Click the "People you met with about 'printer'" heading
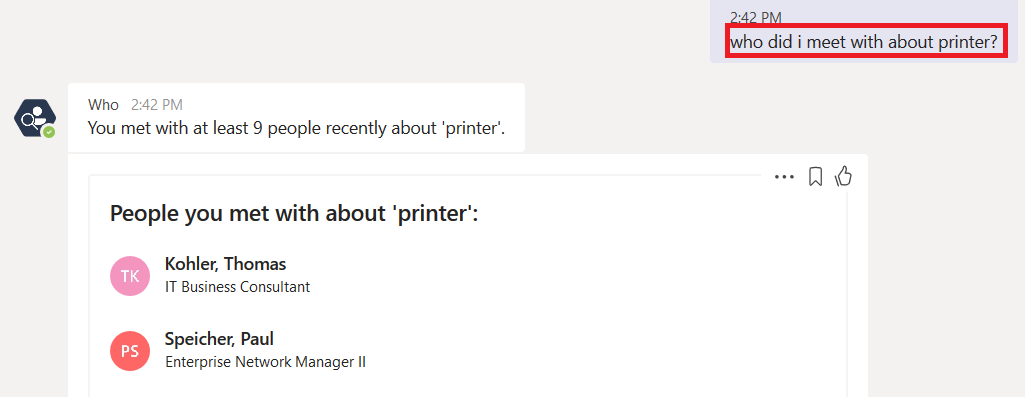The height and width of the screenshot is (397, 1025). point(294,213)
